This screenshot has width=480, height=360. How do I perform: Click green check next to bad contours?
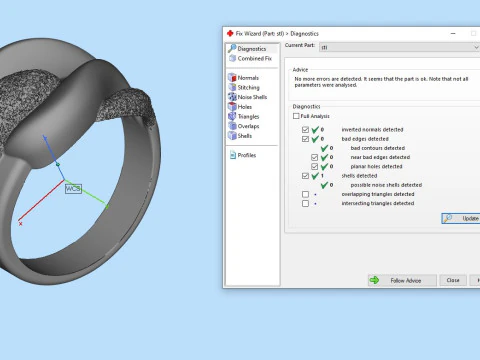point(324,148)
